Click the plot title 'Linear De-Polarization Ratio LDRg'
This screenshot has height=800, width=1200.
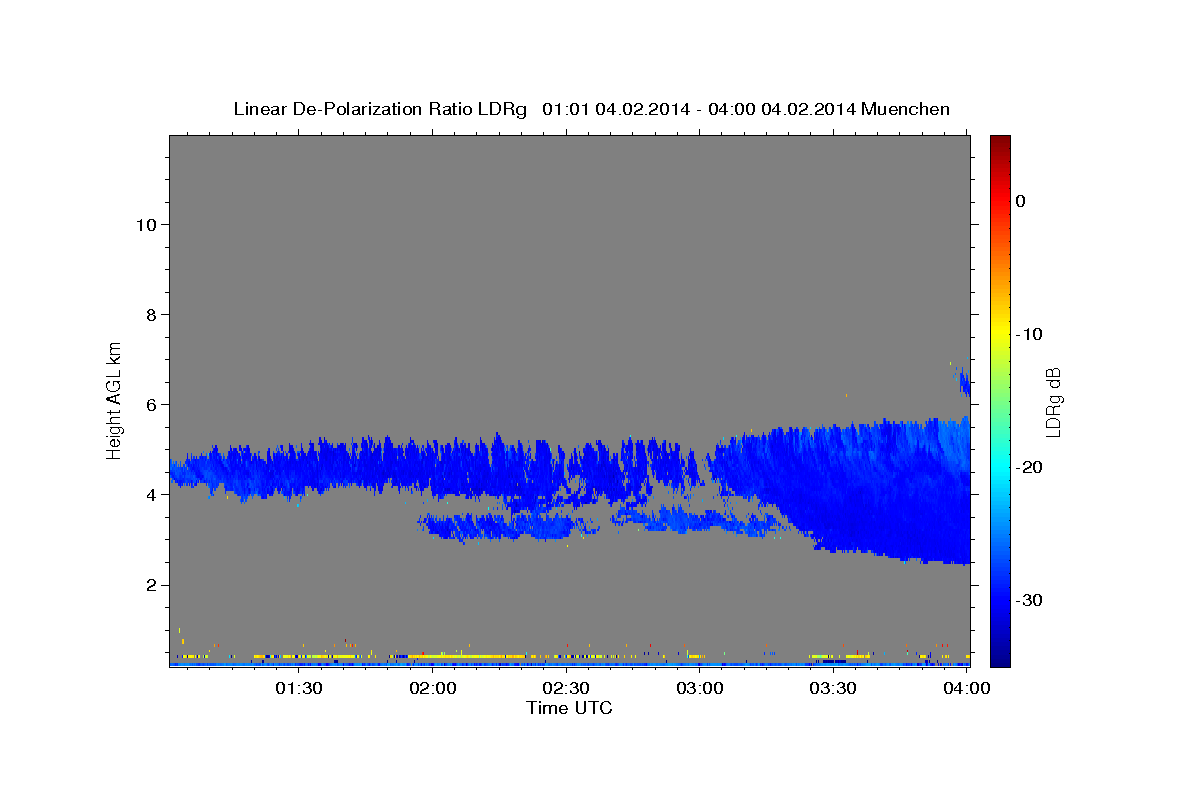pos(380,109)
